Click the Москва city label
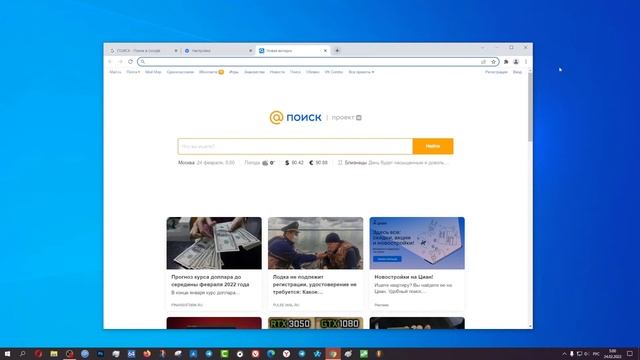 pyautogui.click(x=186, y=162)
